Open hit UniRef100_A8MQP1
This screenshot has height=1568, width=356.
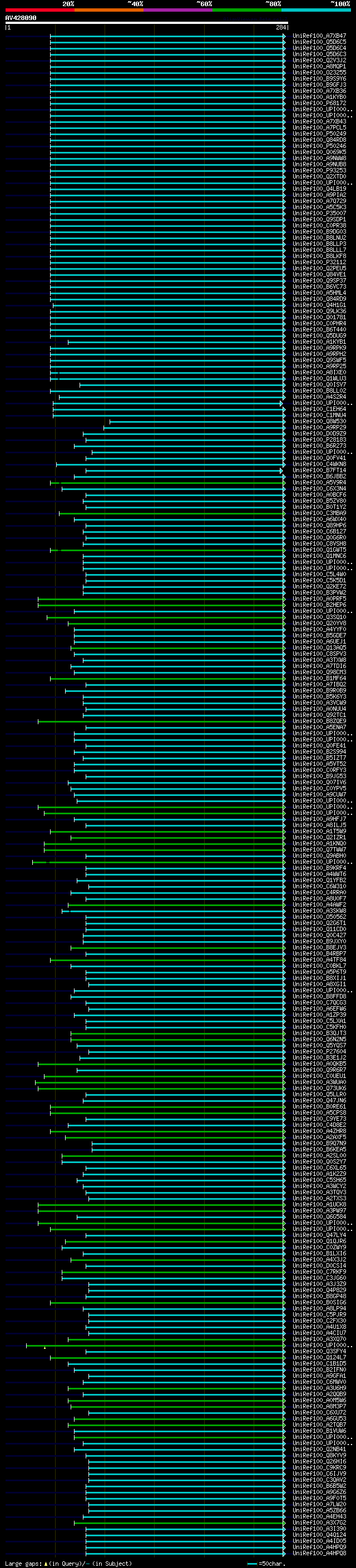tap(319, 66)
